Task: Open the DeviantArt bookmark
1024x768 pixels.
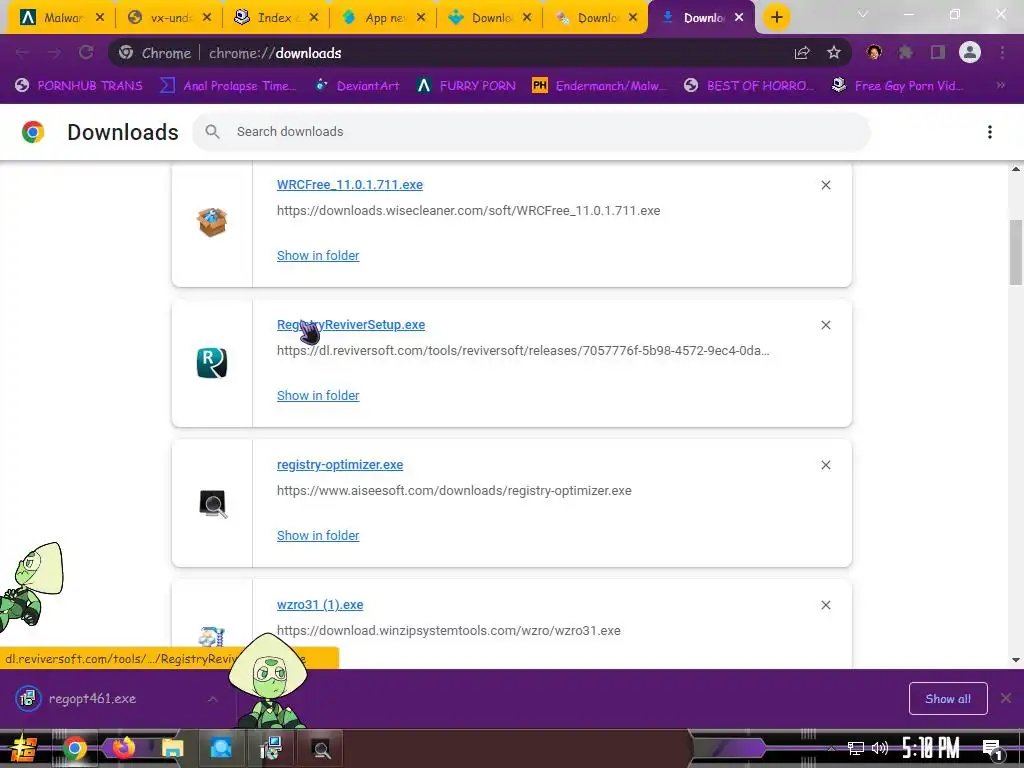Action: coord(357,86)
